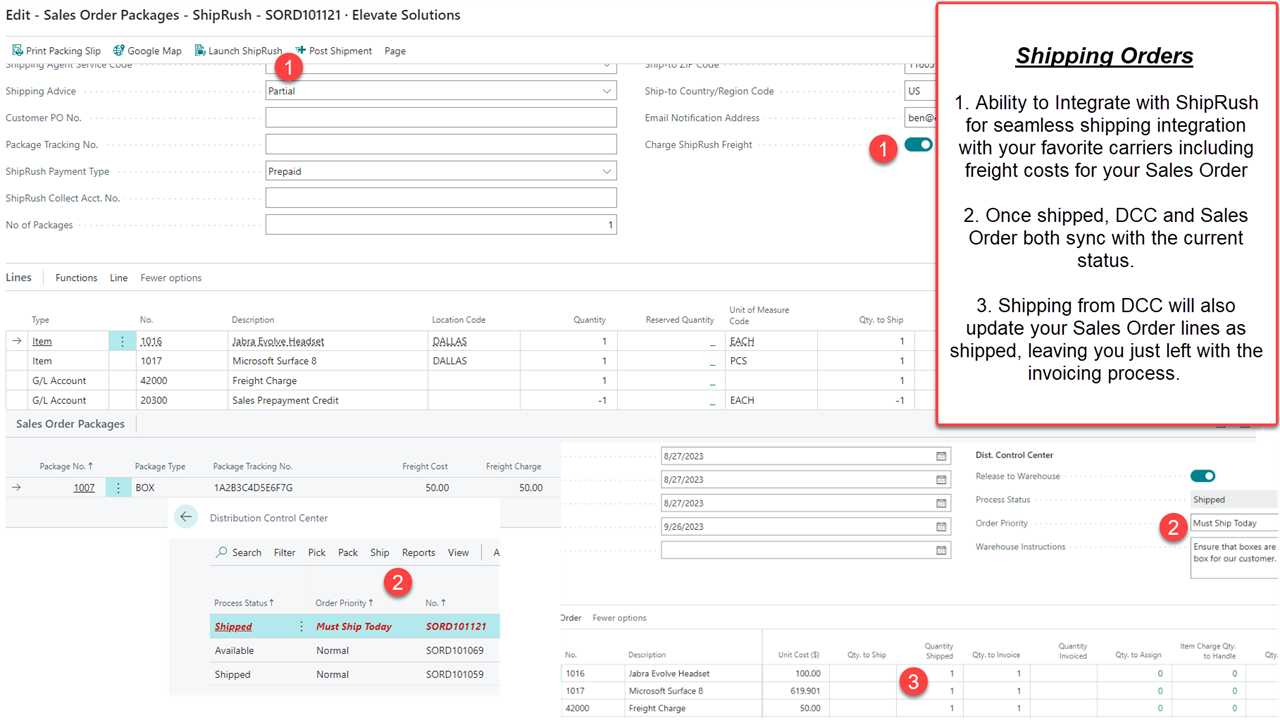Open calendar picker for 9/26/2023 date
The image size is (1280, 720).
pyautogui.click(x=941, y=527)
